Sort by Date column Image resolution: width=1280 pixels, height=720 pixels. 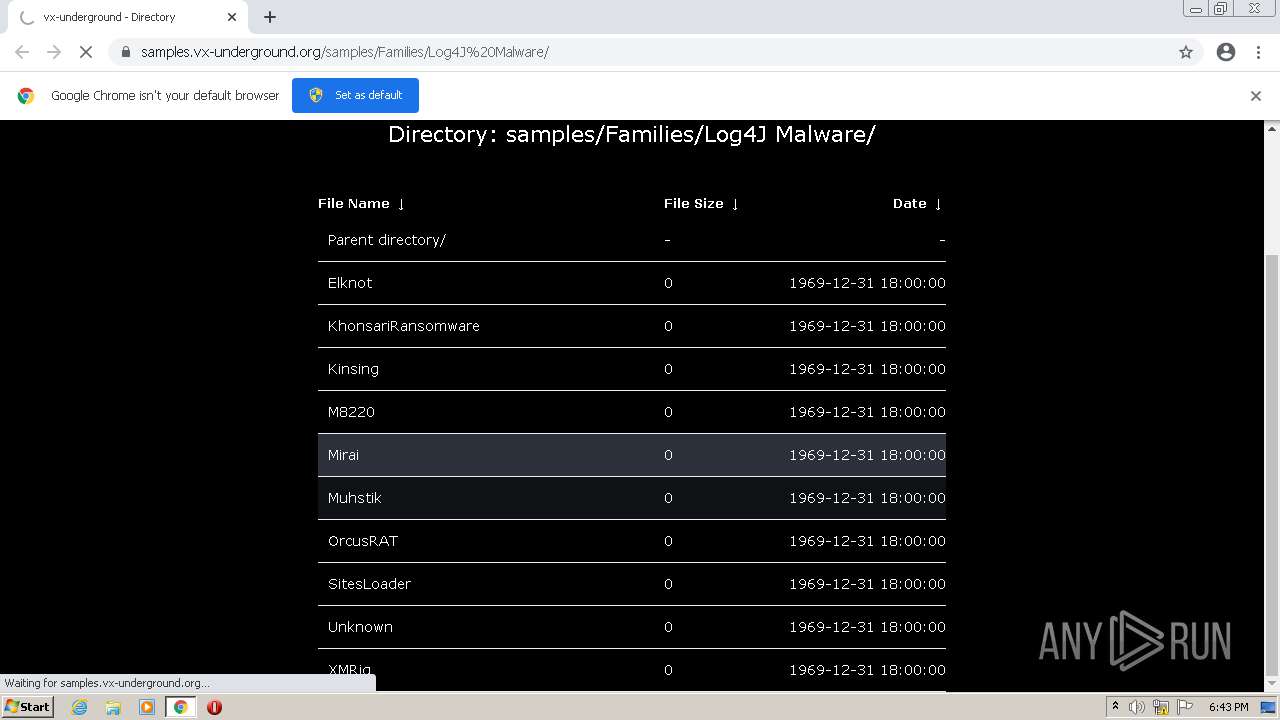pos(918,203)
